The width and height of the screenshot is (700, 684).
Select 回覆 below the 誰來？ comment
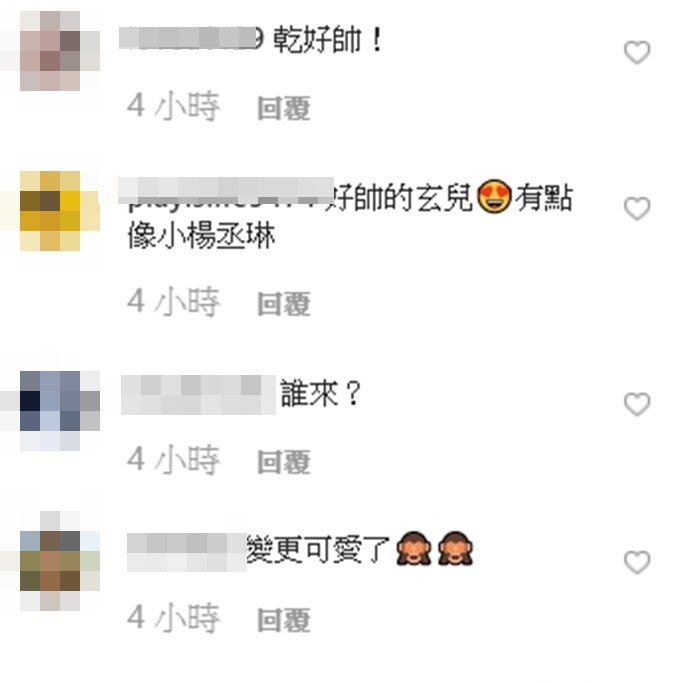[x=284, y=461]
